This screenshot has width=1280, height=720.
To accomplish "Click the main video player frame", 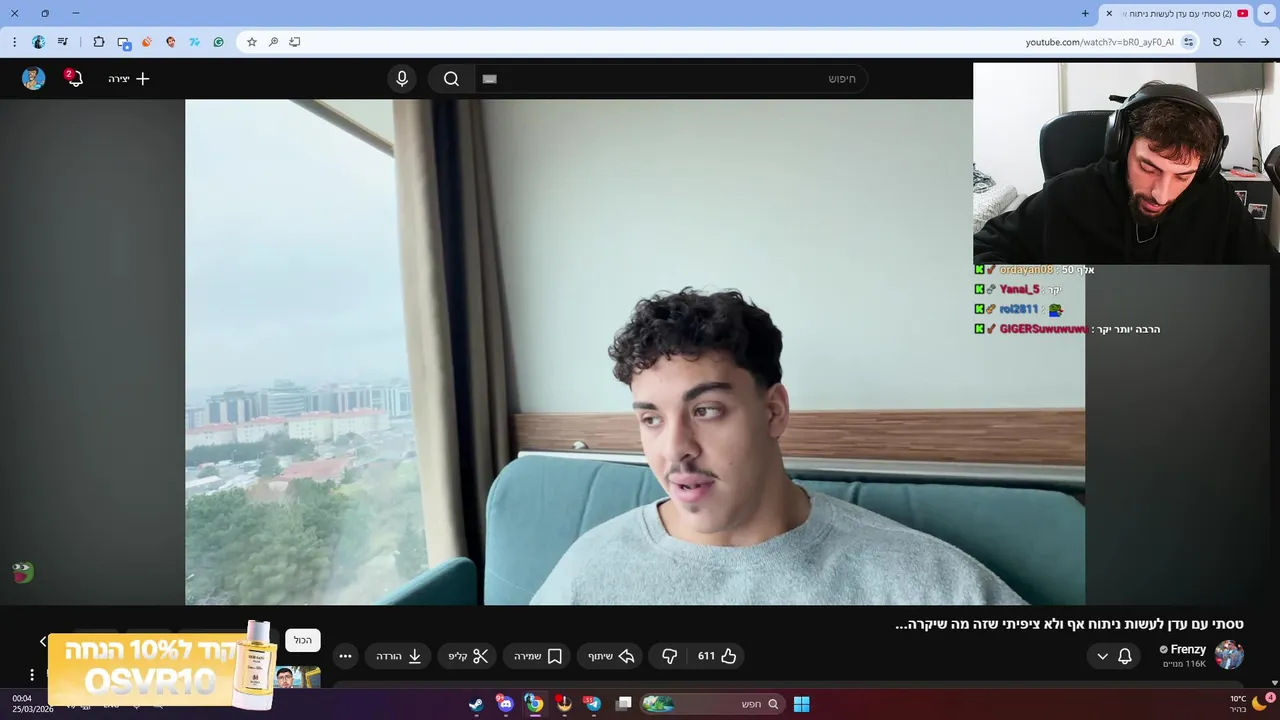I will (x=635, y=352).
